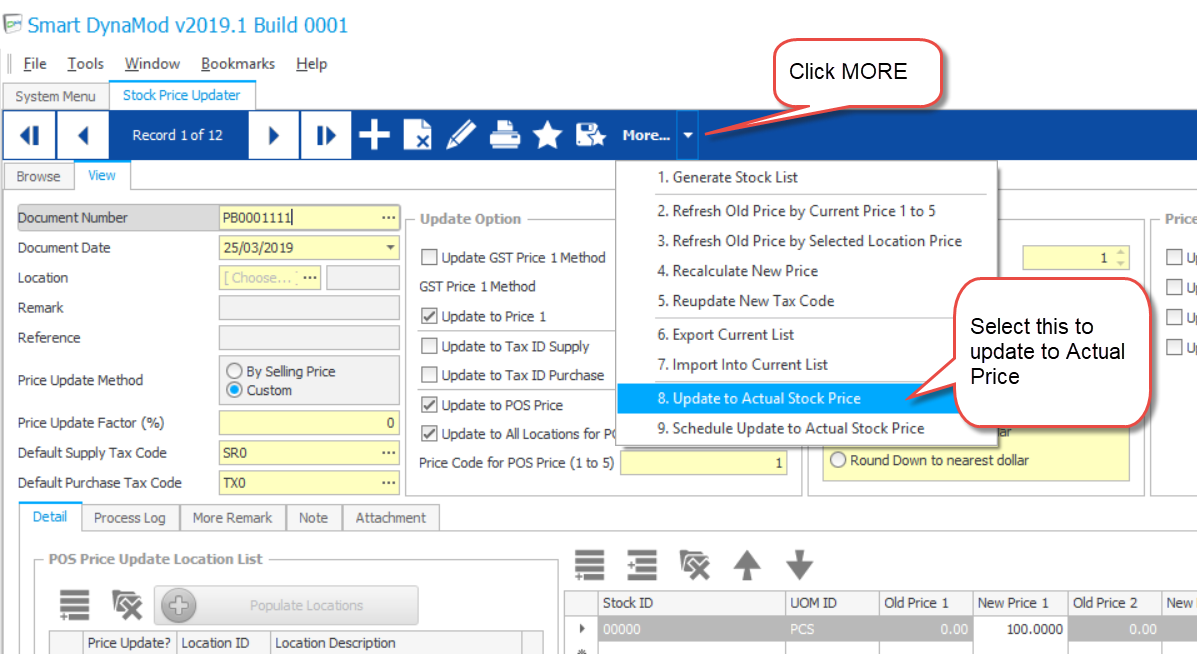Image resolution: width=1197 pixels, height=654 pixels.
Task: Switch to System Menu tab
Action: click(x=55, y=96)
